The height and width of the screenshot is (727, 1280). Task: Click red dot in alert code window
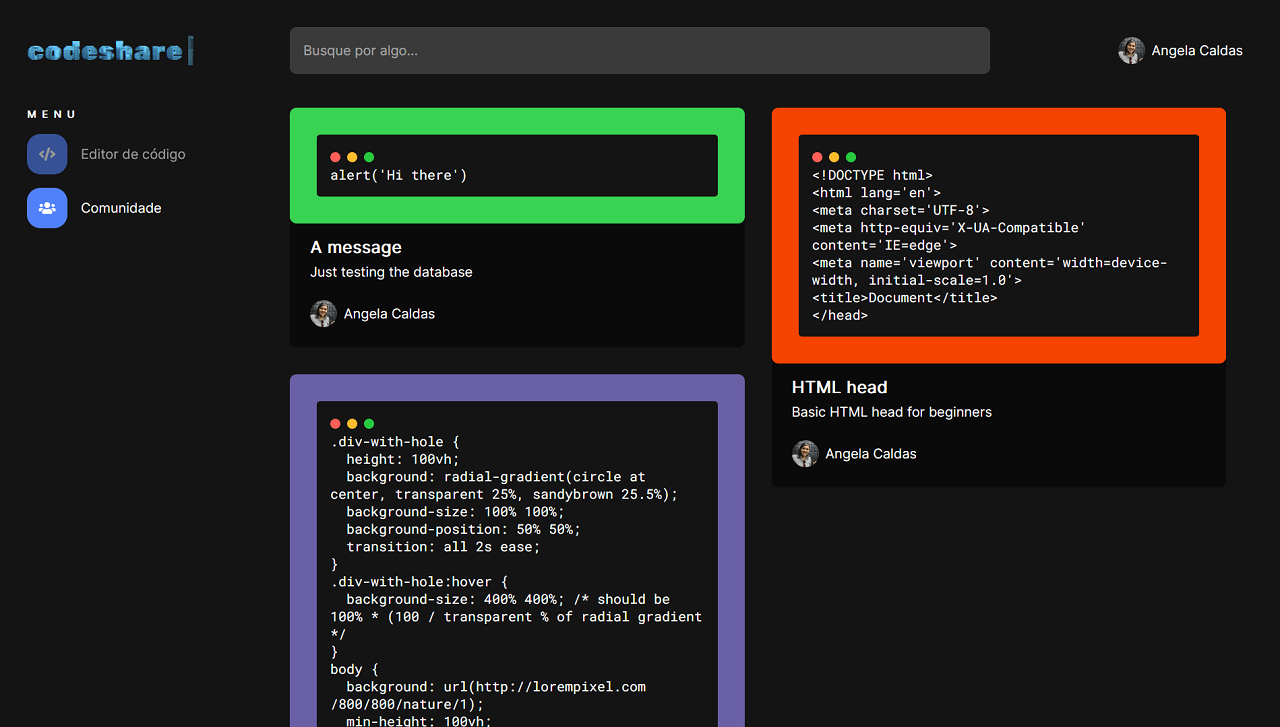click(336, 157)
